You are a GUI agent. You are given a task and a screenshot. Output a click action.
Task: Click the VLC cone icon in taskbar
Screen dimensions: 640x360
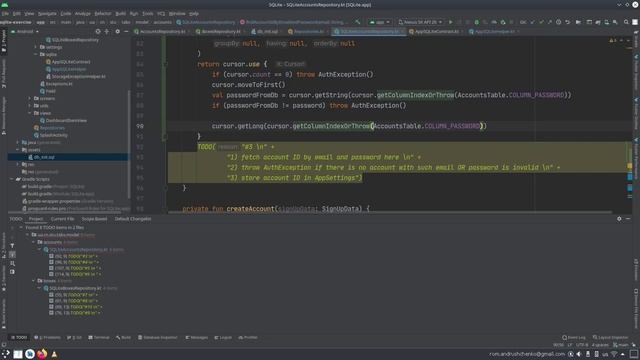[54, 354]
